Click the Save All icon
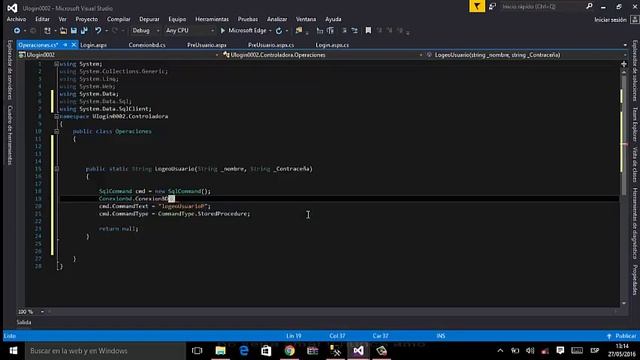Image resolution: width=640 pixels, height=360 pixels. 84,31
